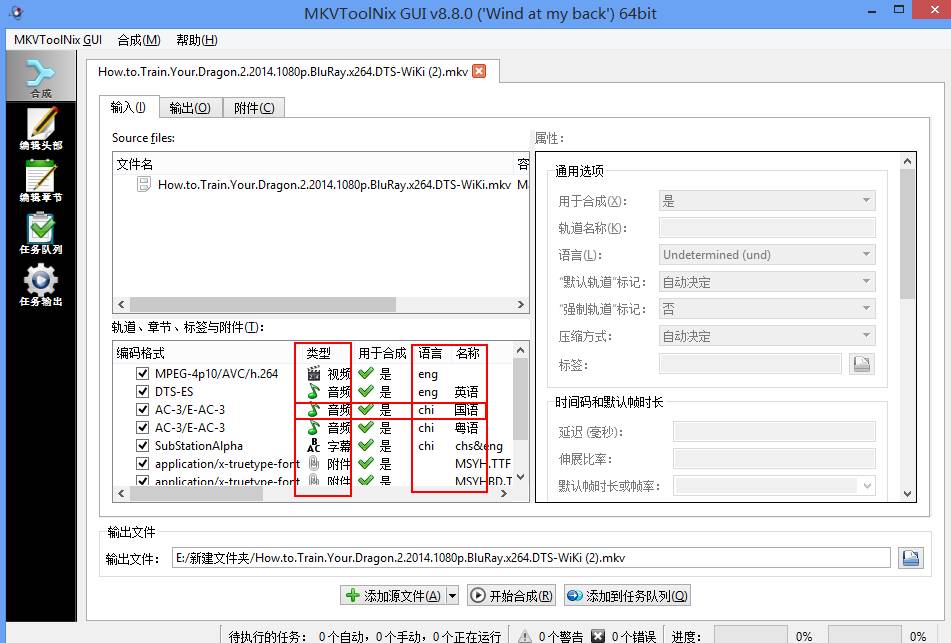This screenshot has height=643, width=951.
Task: Open the 合成 merge tool in sidebar
Action: [x=41, y=76]
